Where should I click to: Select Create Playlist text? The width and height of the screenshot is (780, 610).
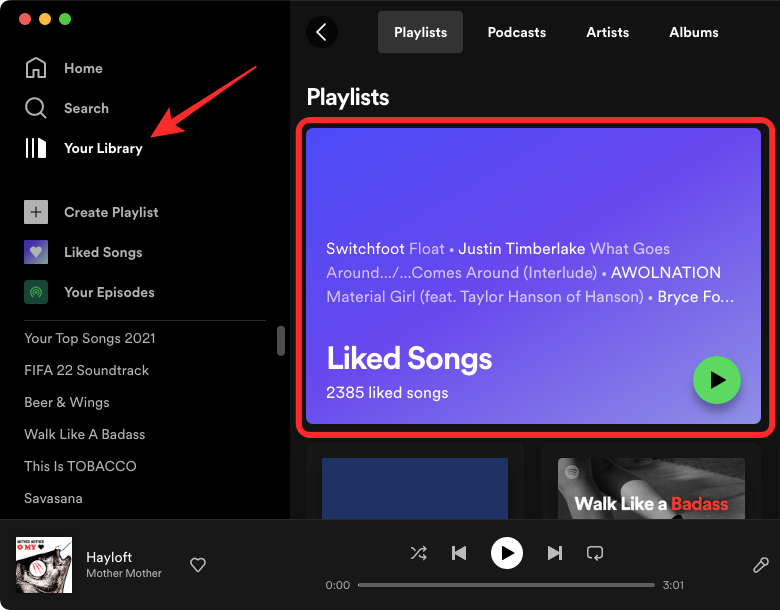click(x=111, y=212)
